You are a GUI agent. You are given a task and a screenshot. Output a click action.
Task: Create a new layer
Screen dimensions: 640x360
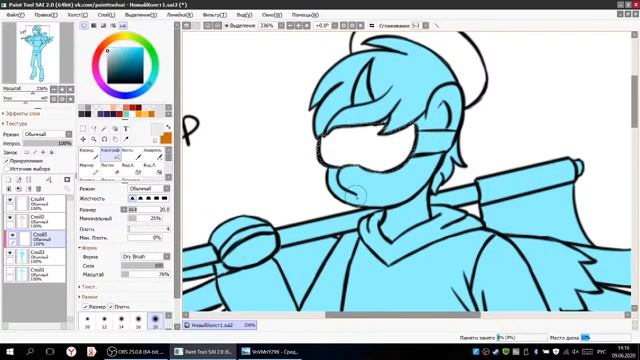(9, 180)
